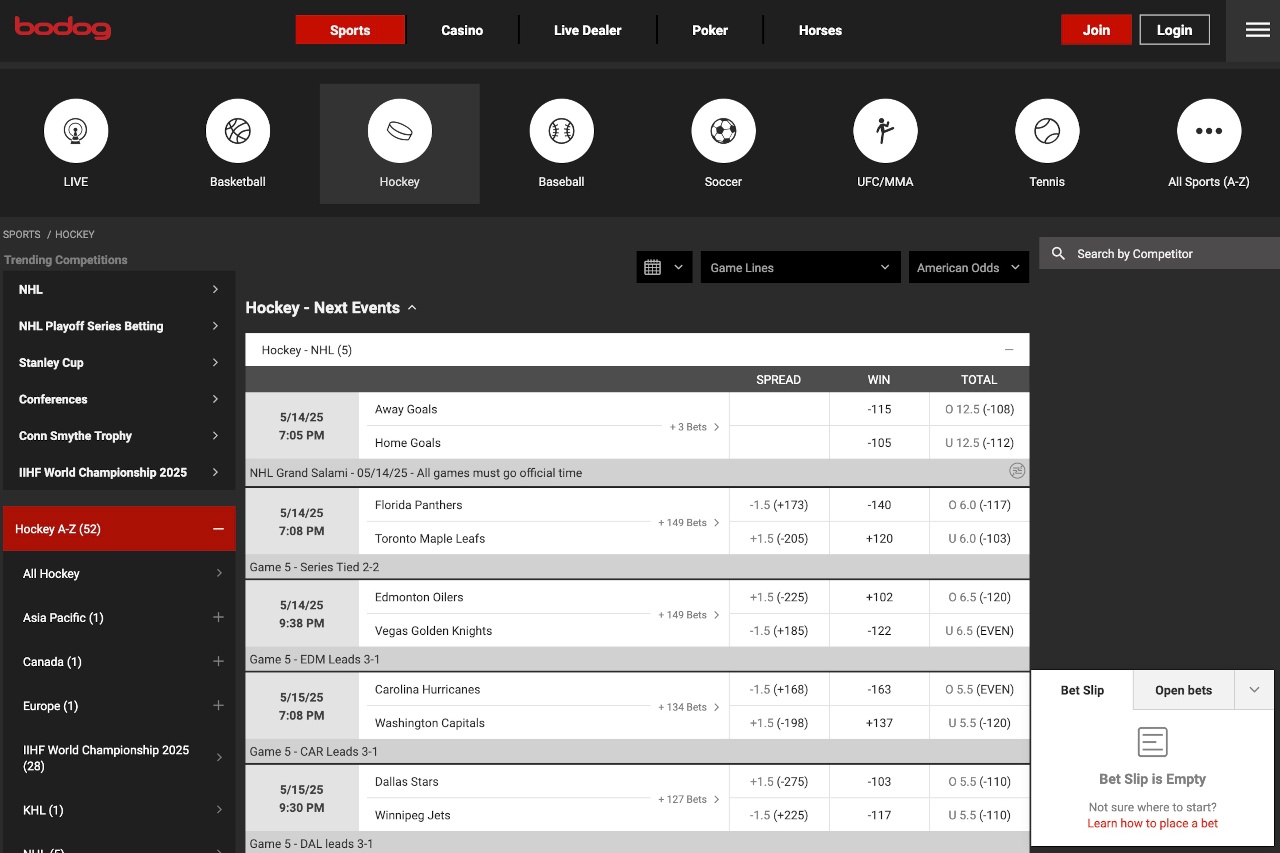Open IIHF World Championship 2025 (28) item
Screen dimensions: 1280x853
[119, 758]
